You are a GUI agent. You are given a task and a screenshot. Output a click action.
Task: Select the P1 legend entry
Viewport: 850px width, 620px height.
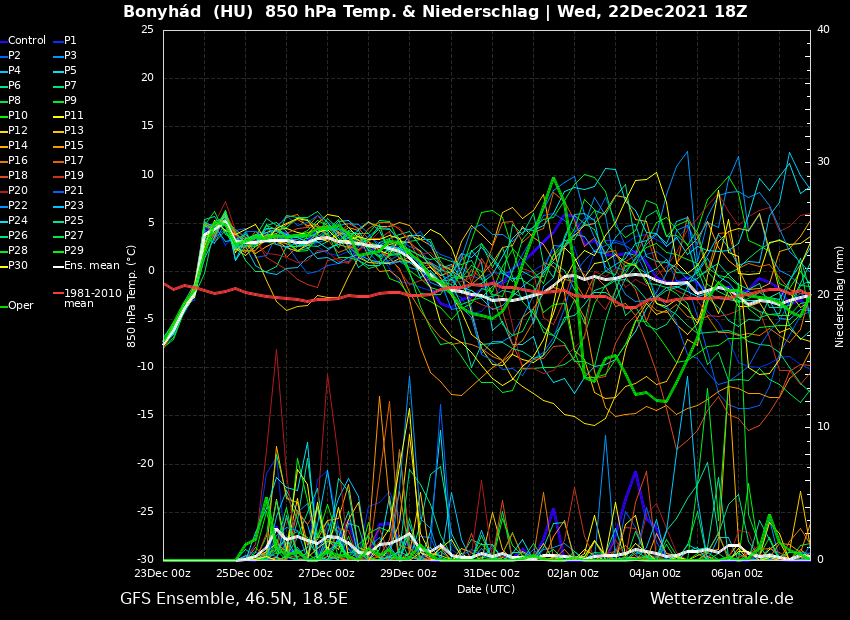click(x=70, y=41)
